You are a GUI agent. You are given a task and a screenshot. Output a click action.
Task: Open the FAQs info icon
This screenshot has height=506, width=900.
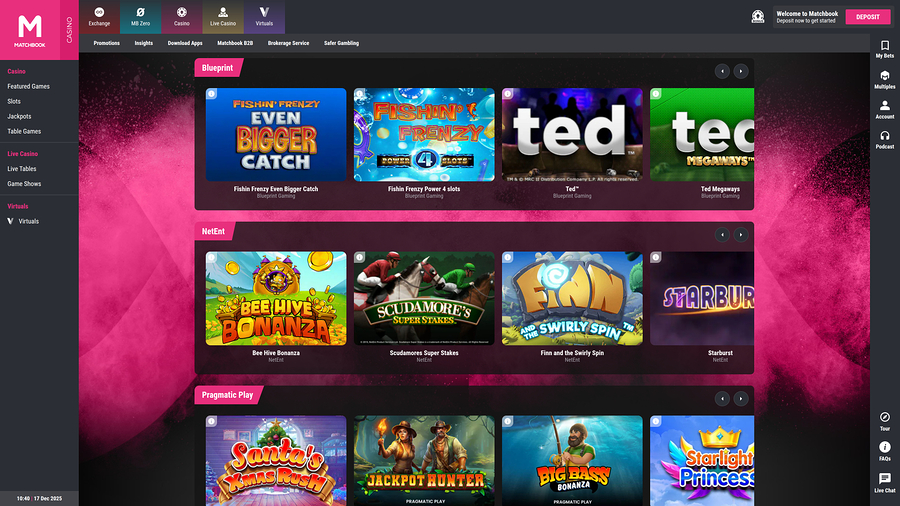point(885,451)
